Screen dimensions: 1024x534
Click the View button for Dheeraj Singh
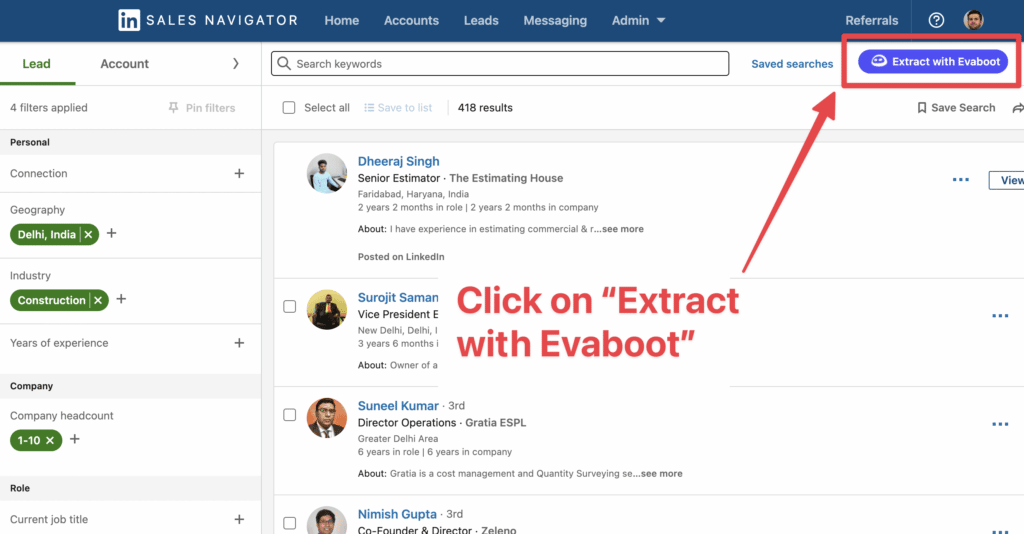[x=1007, y=180]
